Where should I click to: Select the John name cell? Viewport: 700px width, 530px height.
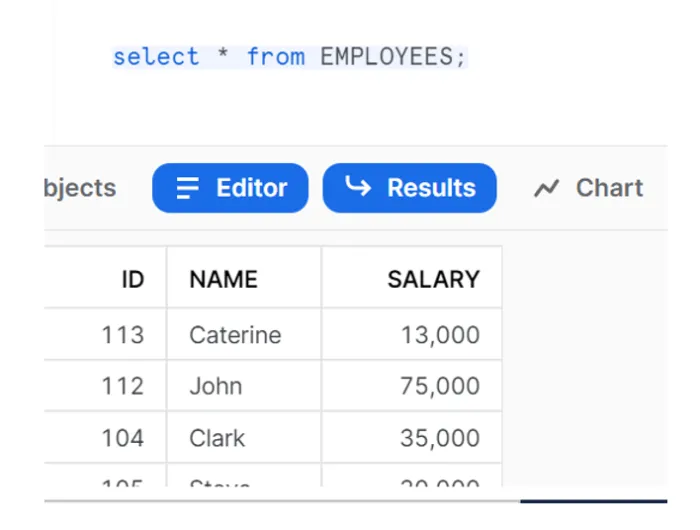tap(215, 386)
